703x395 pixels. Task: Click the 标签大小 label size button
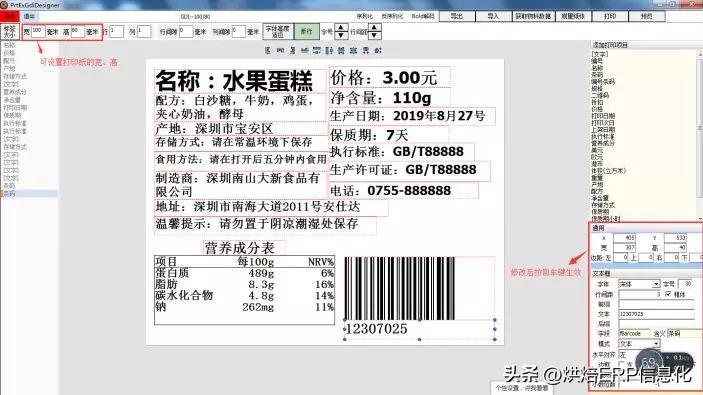tap(9, 31)
